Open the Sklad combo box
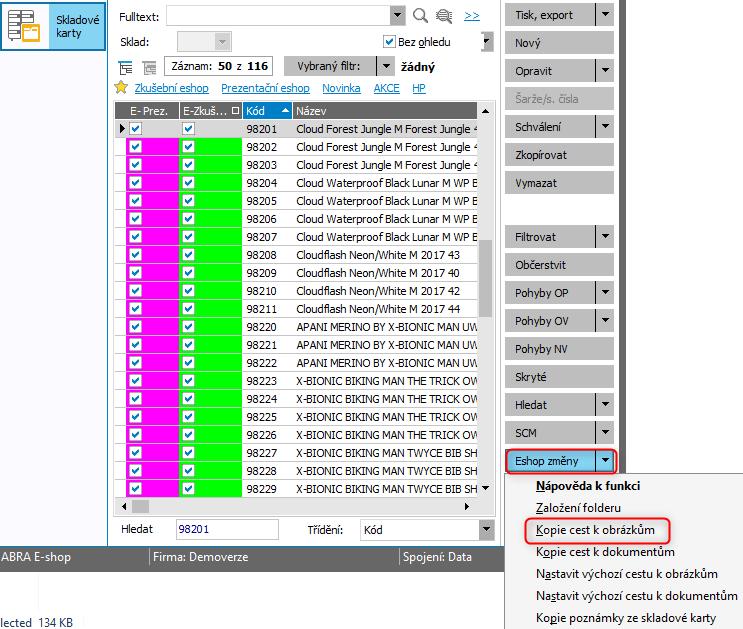Viewport: 743px width, 629px height. pyautogui.click(x=204, y=42)
